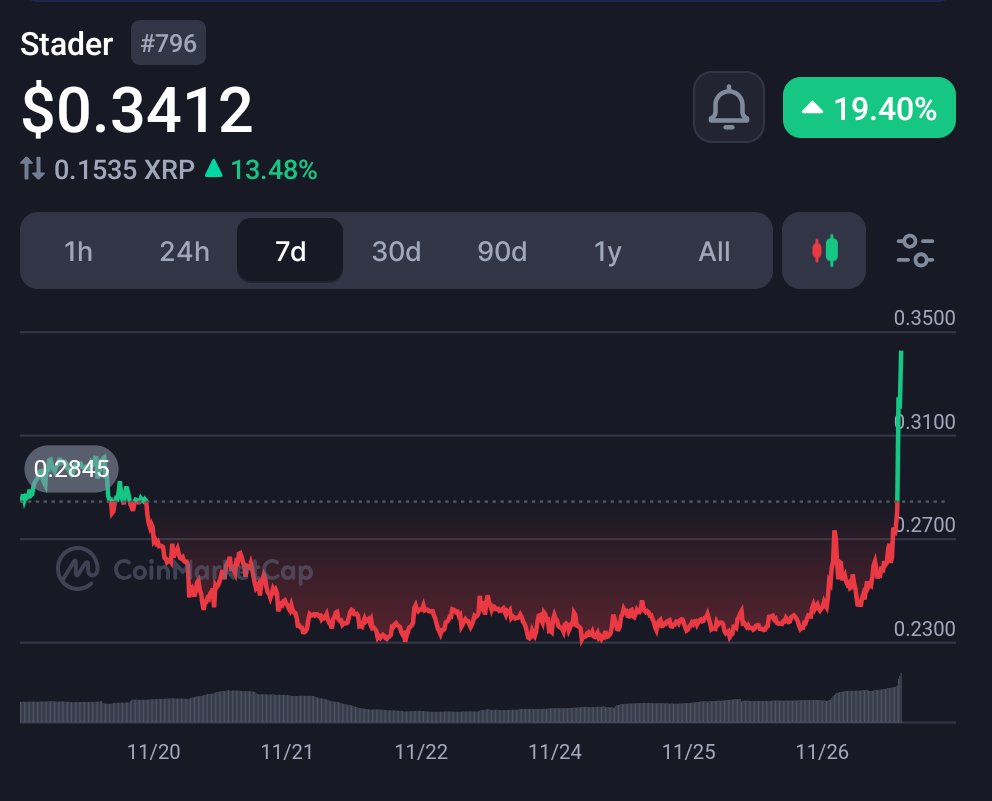Tap the 11/25 date axis label
992x801 pixels.
coord(688,752)
